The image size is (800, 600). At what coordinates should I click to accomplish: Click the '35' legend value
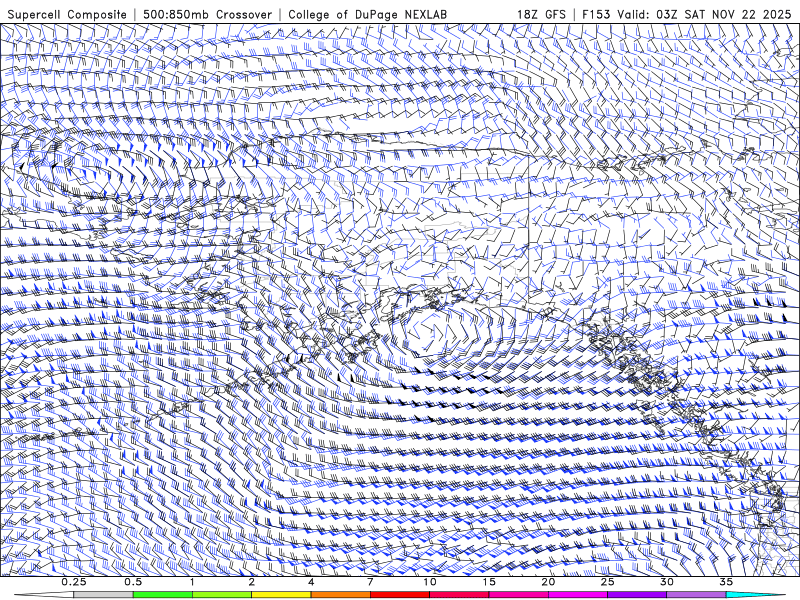(726, 582)
